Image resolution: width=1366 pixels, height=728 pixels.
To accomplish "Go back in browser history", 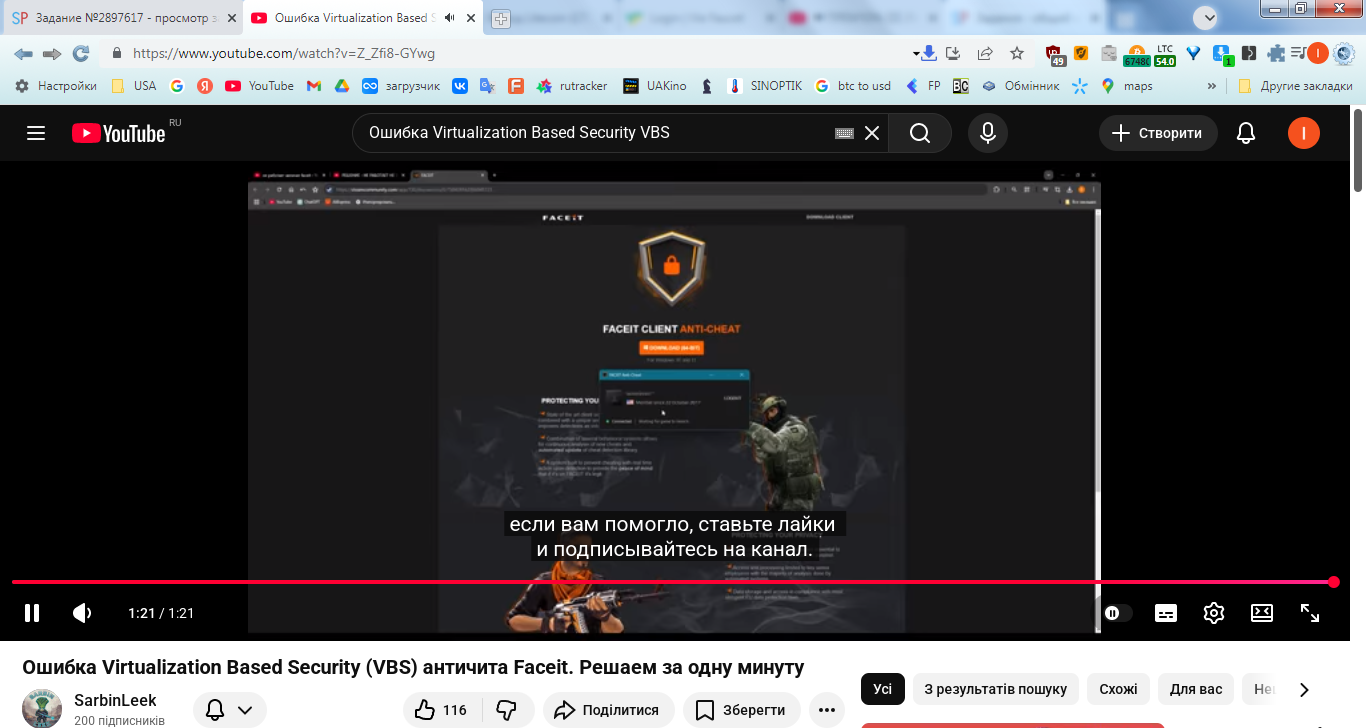I will coord(22,53).
